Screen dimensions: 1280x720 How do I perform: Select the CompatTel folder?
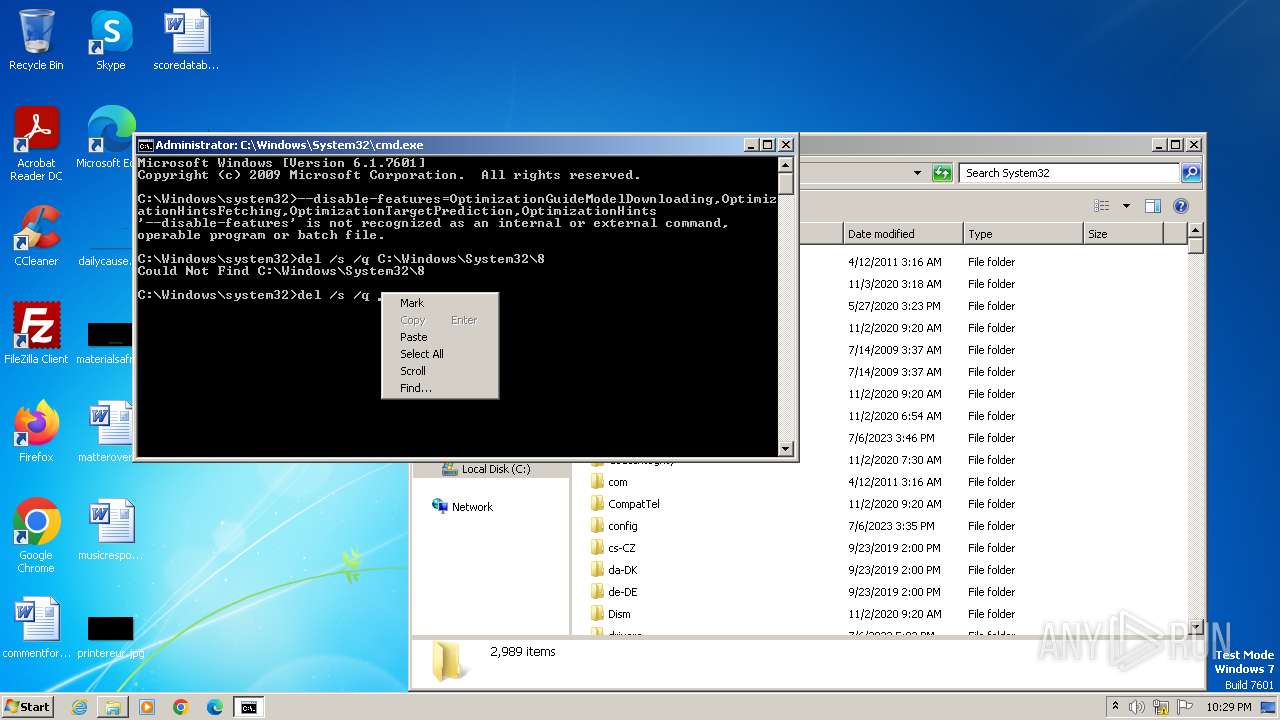(626, 504)
